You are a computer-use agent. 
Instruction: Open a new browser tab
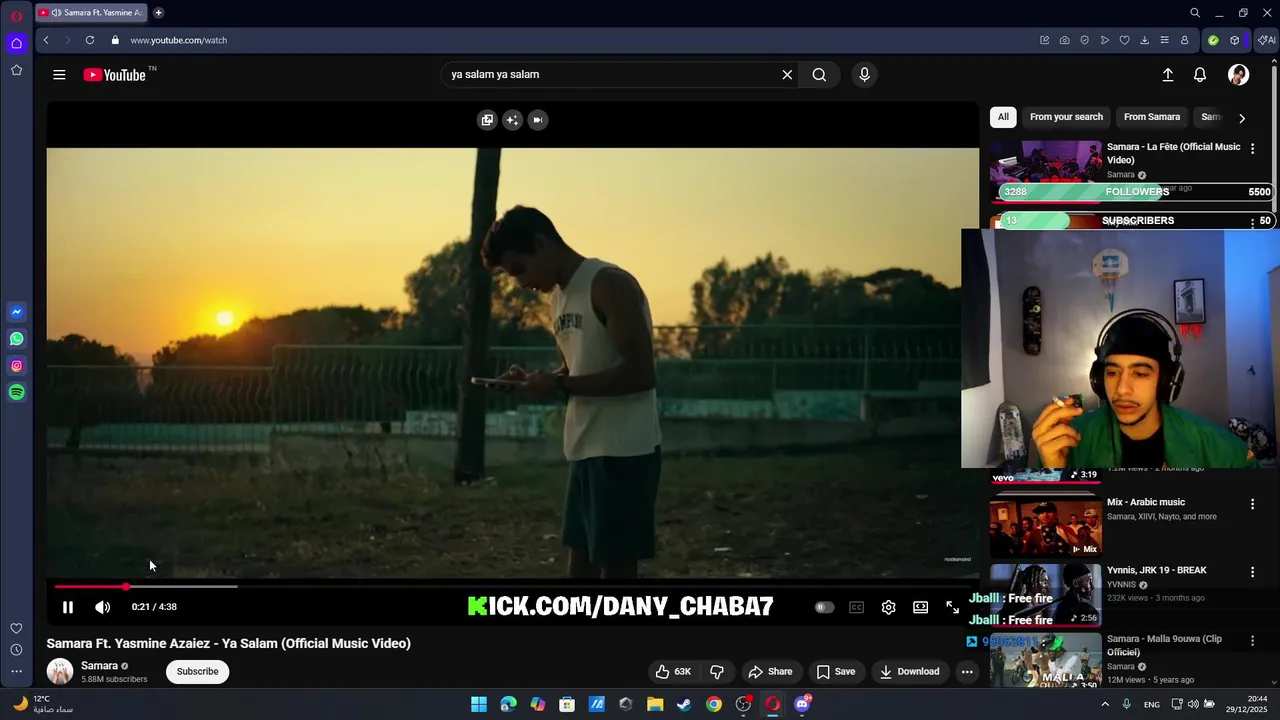click(x=158, y=13)
